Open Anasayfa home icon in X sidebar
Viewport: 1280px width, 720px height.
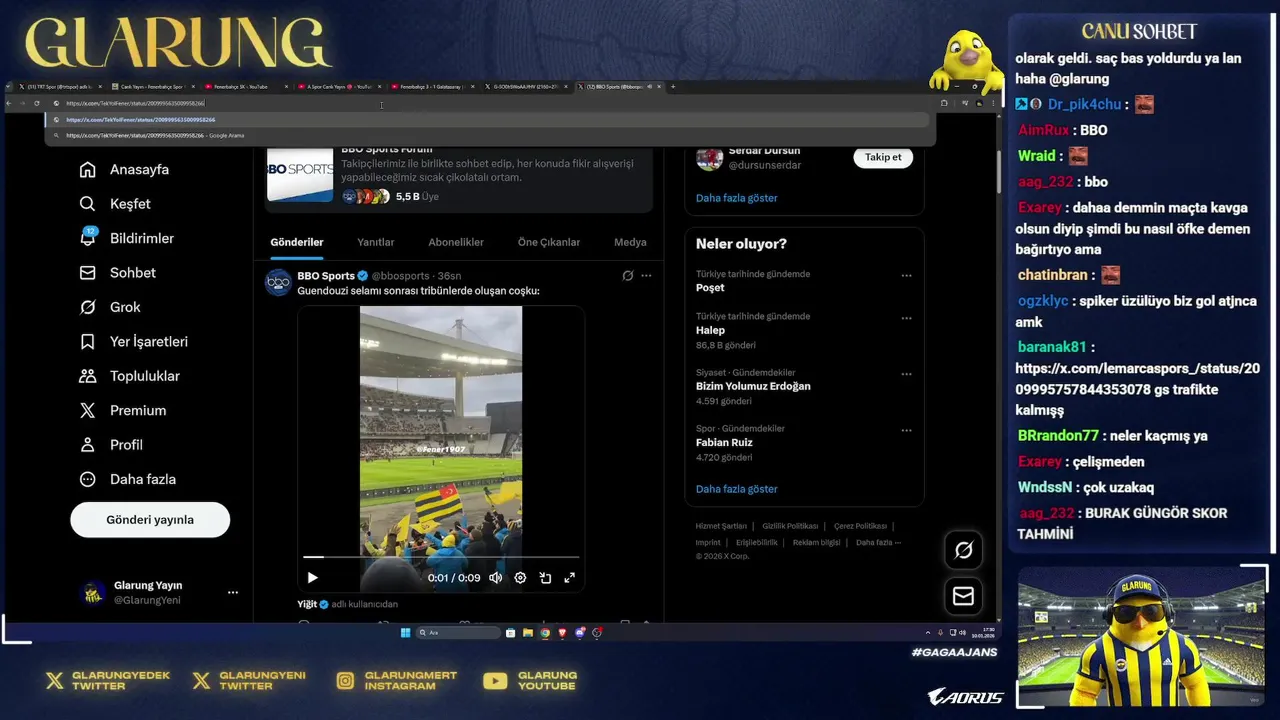(88, 169)
